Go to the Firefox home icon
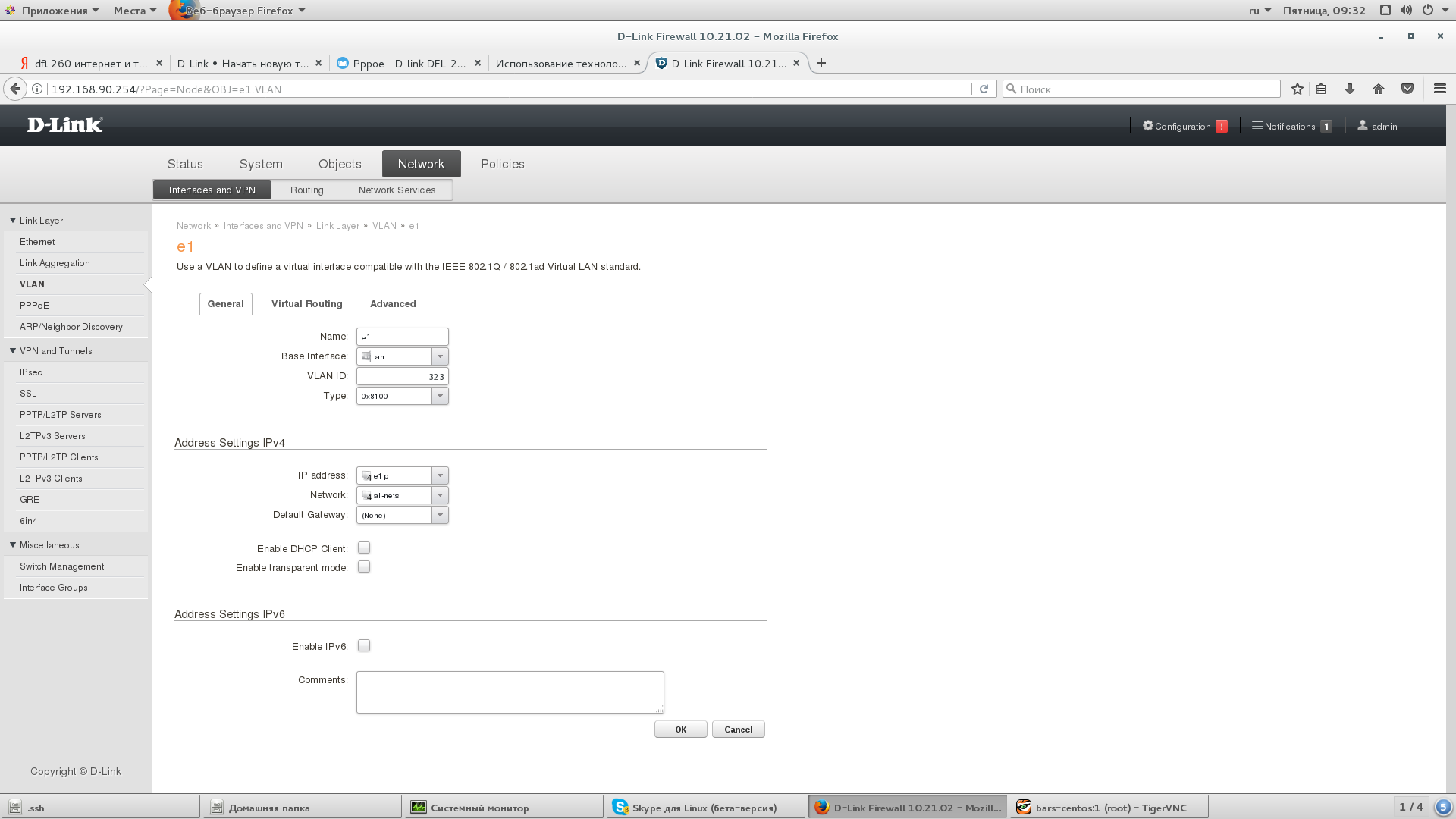The image size is (1456, 819). [1378, 89]
